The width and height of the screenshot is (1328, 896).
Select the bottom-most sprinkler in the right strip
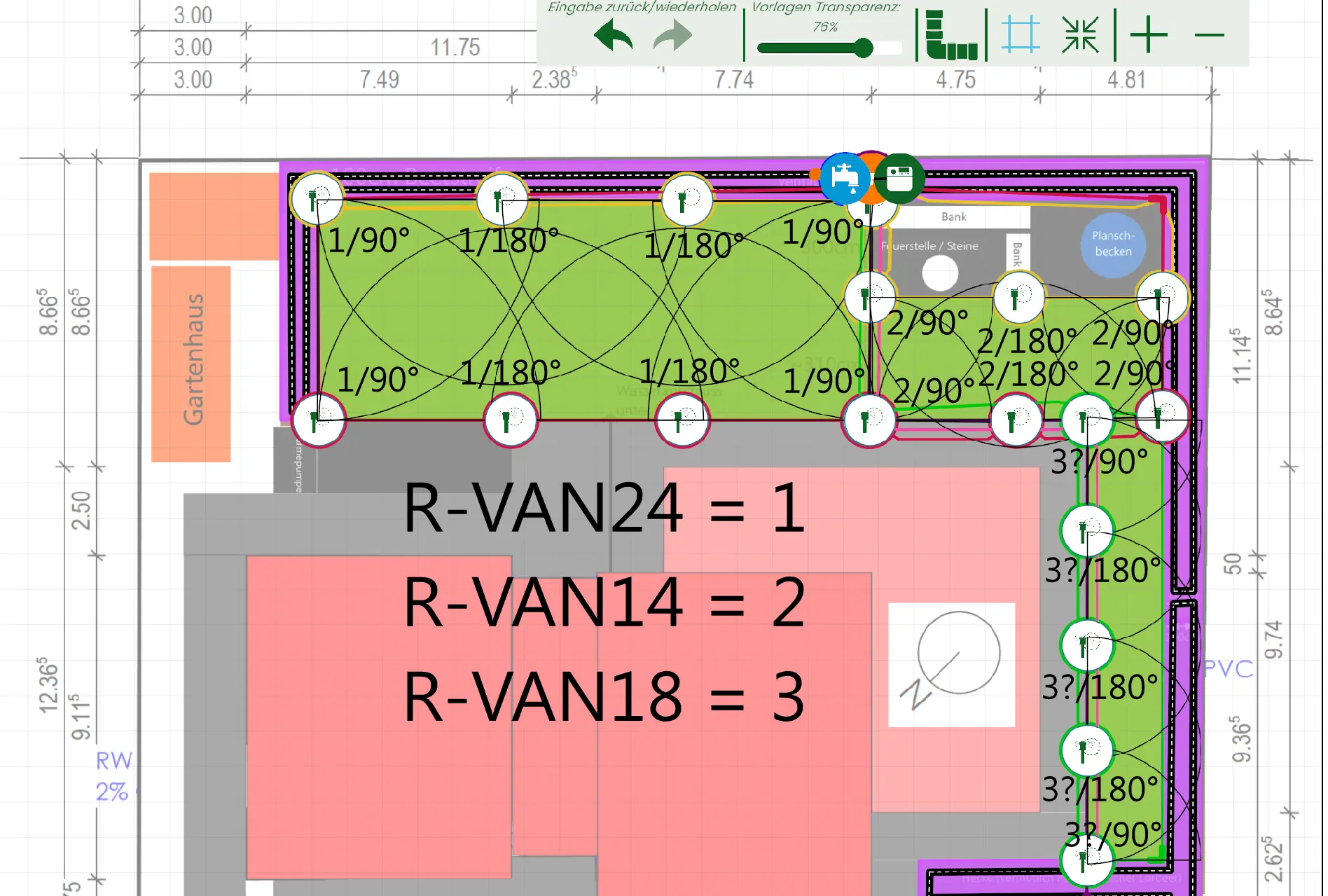1085,860
